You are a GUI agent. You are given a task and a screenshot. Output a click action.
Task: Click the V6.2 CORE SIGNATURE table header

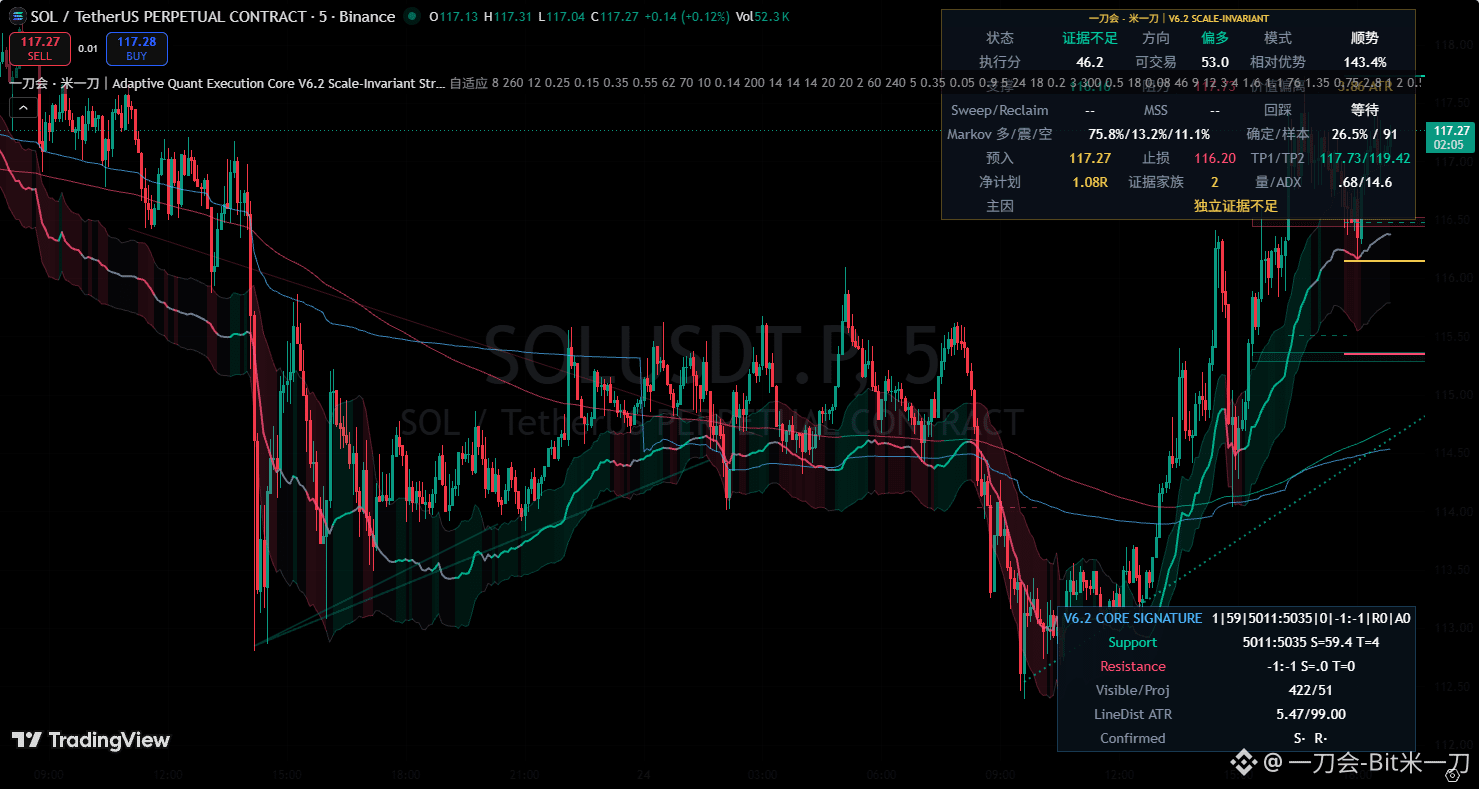(x=1237, y=618)
